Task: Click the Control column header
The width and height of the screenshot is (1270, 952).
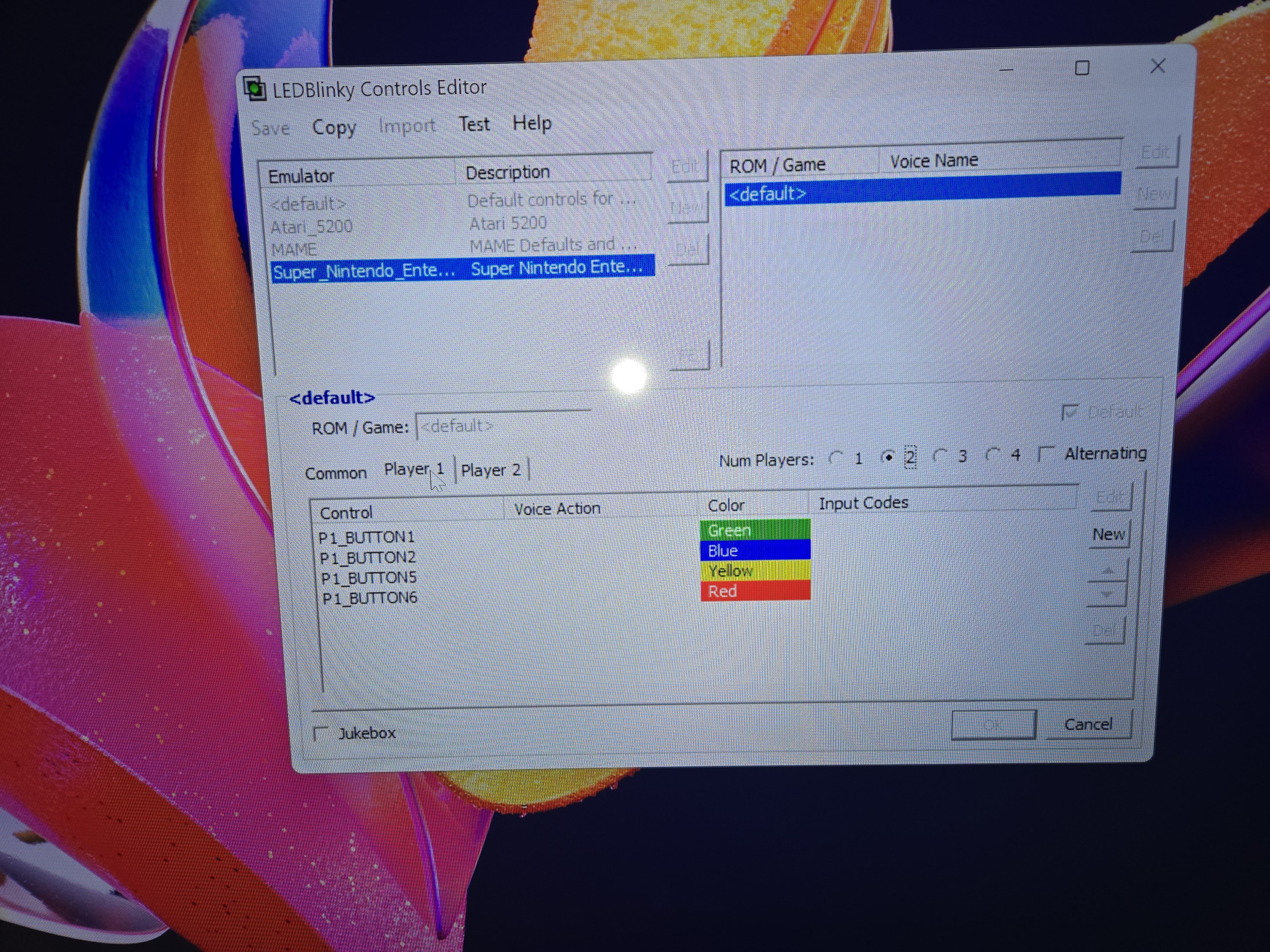Action: point(407,511)
